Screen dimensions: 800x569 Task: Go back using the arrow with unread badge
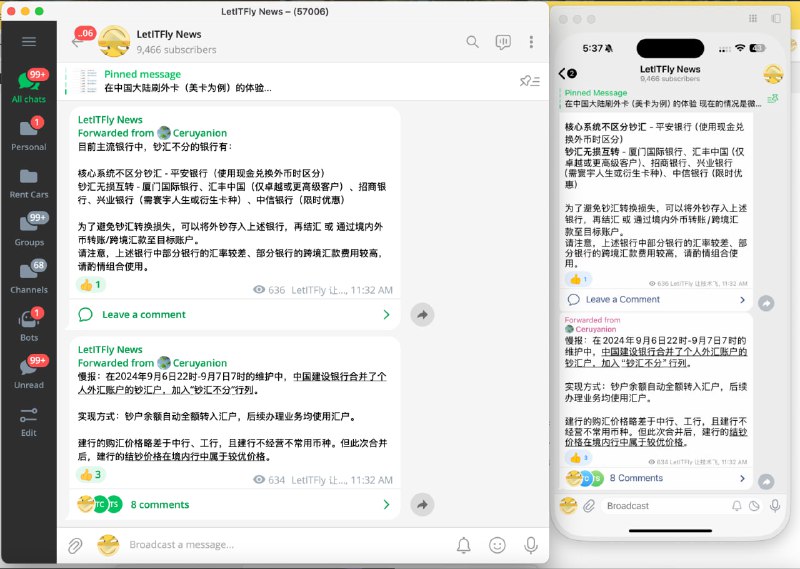[78, 42]
